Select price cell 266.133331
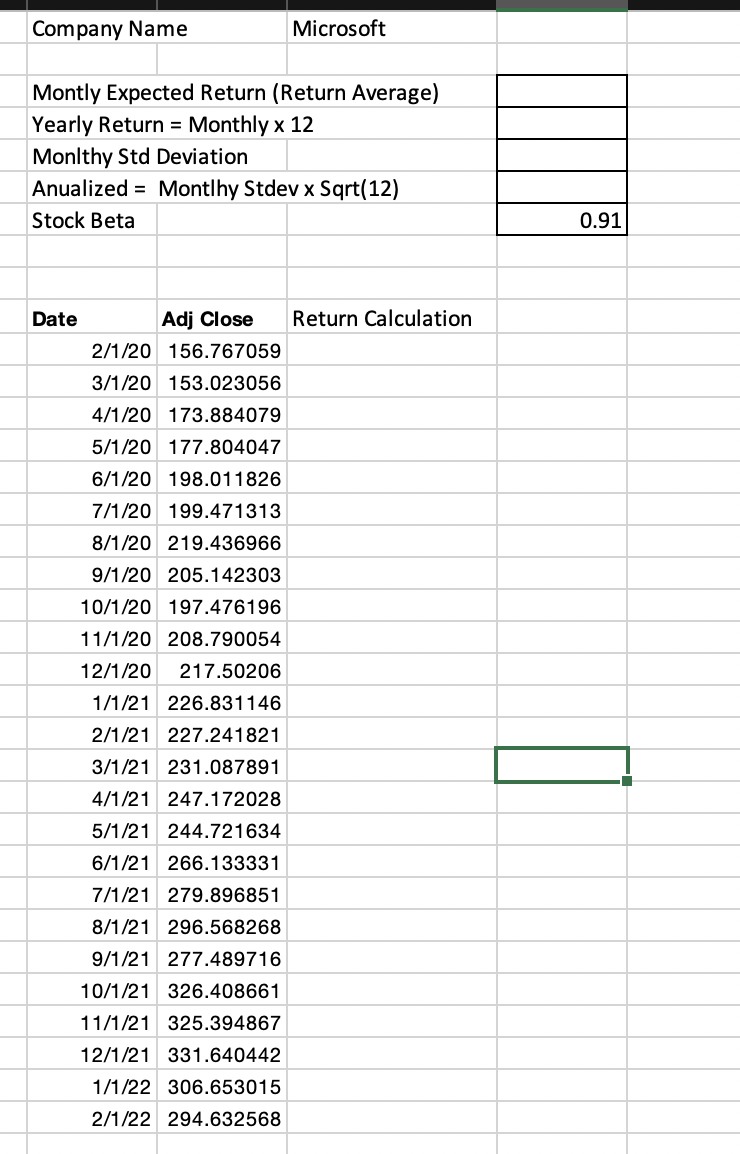 222,863
